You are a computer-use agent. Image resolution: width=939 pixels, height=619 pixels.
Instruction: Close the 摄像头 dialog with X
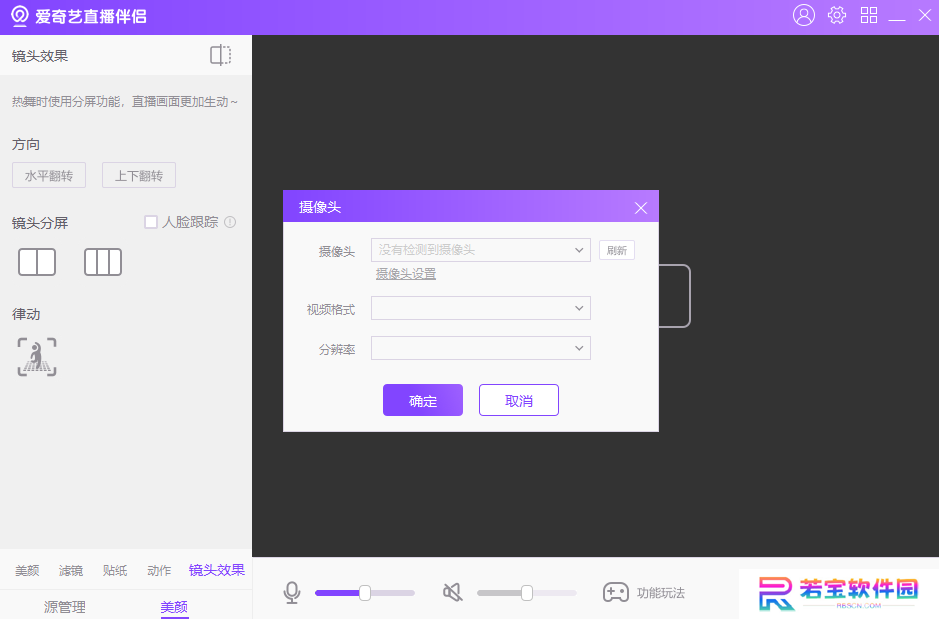(x=641, y=208)
